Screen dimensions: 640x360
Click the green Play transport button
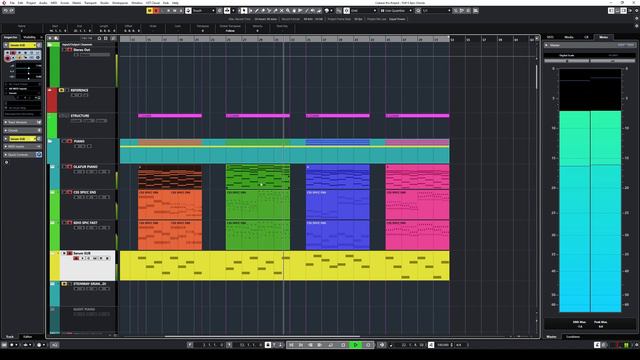pyautogui.click(x=356, y=345)
